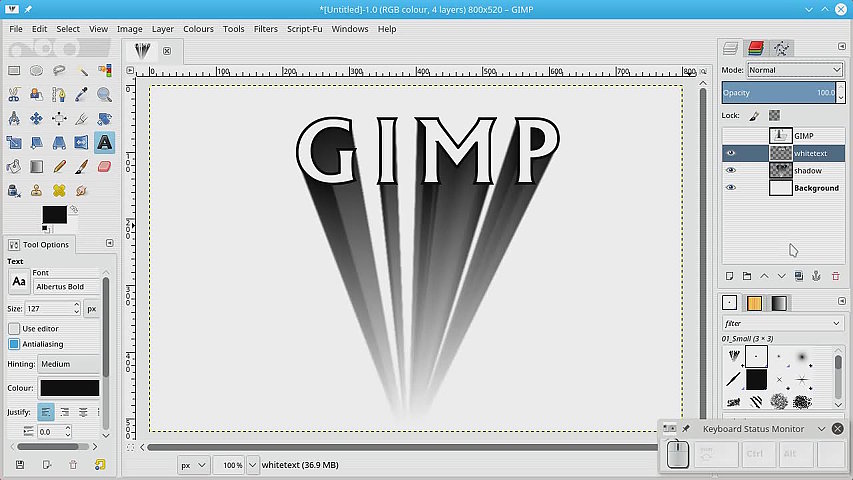Create a new layer group

point(747,276)
